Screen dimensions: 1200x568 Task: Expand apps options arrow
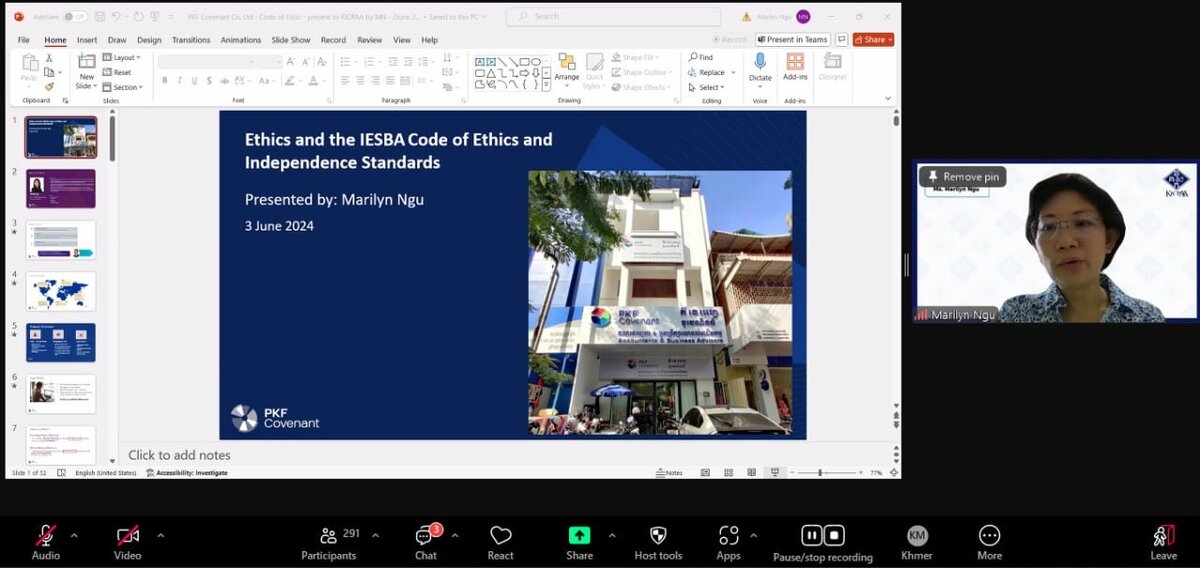click(x=753, y=535)
